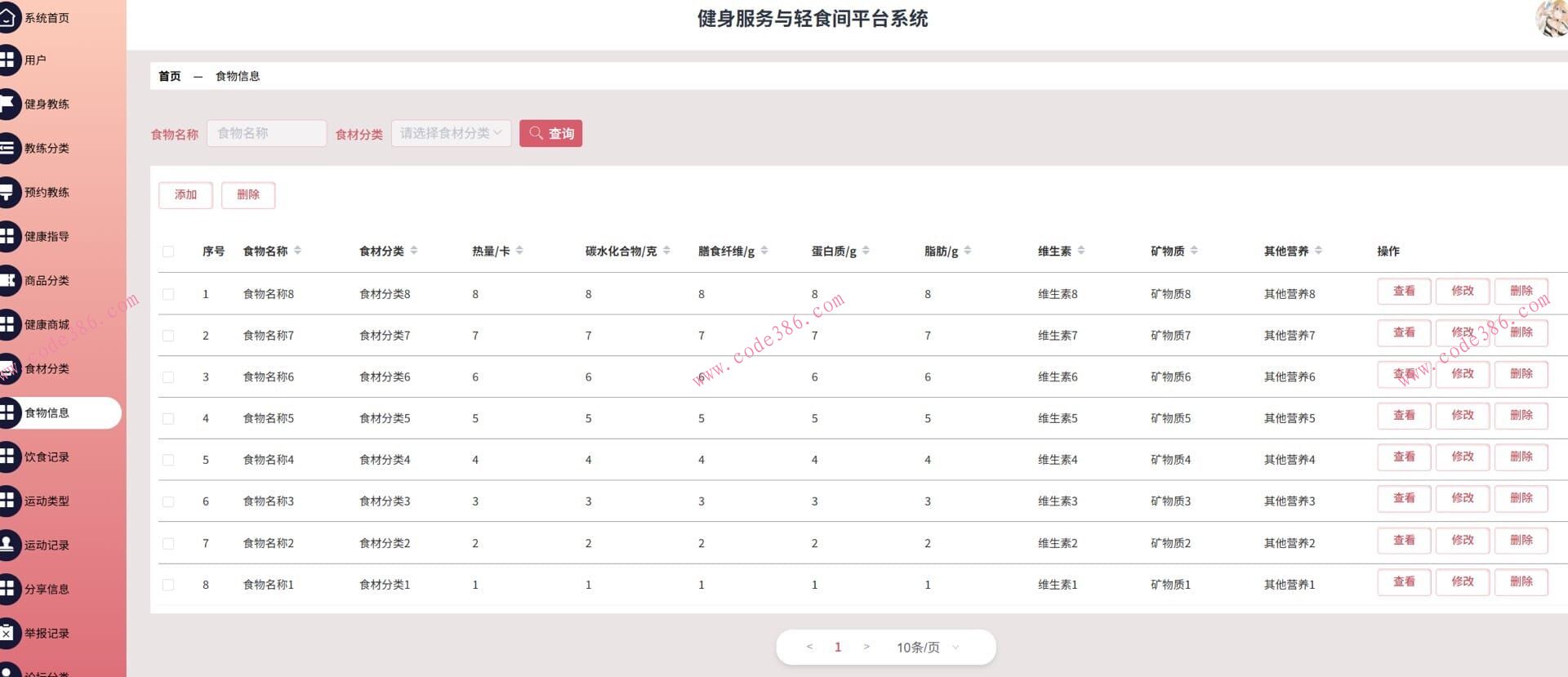This screenshot has width=1568, height=677.
Task: Click the 删除 button above the table
Action: tap(248, 194)
